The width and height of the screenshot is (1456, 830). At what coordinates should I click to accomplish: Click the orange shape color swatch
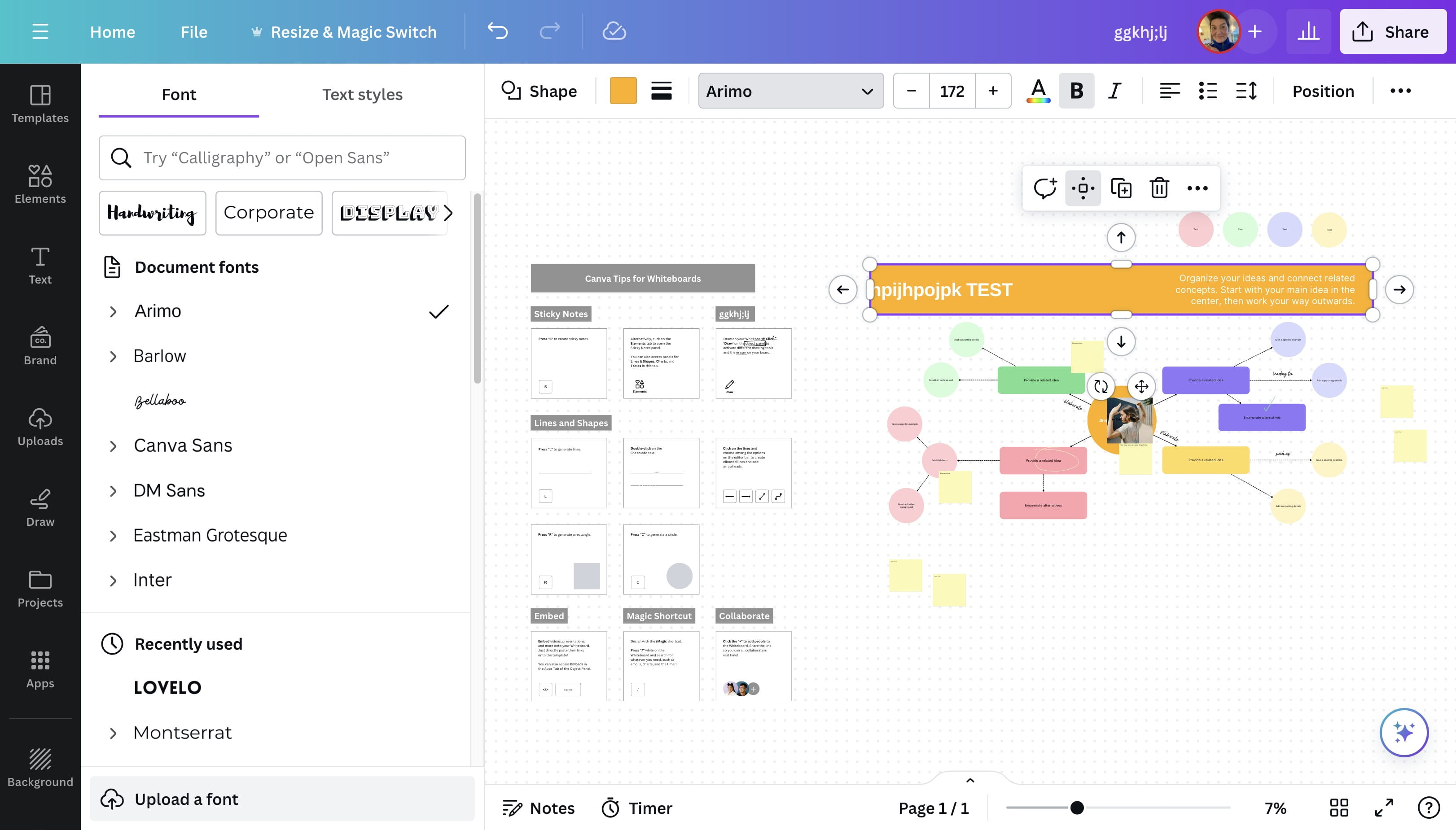(623, 91)
